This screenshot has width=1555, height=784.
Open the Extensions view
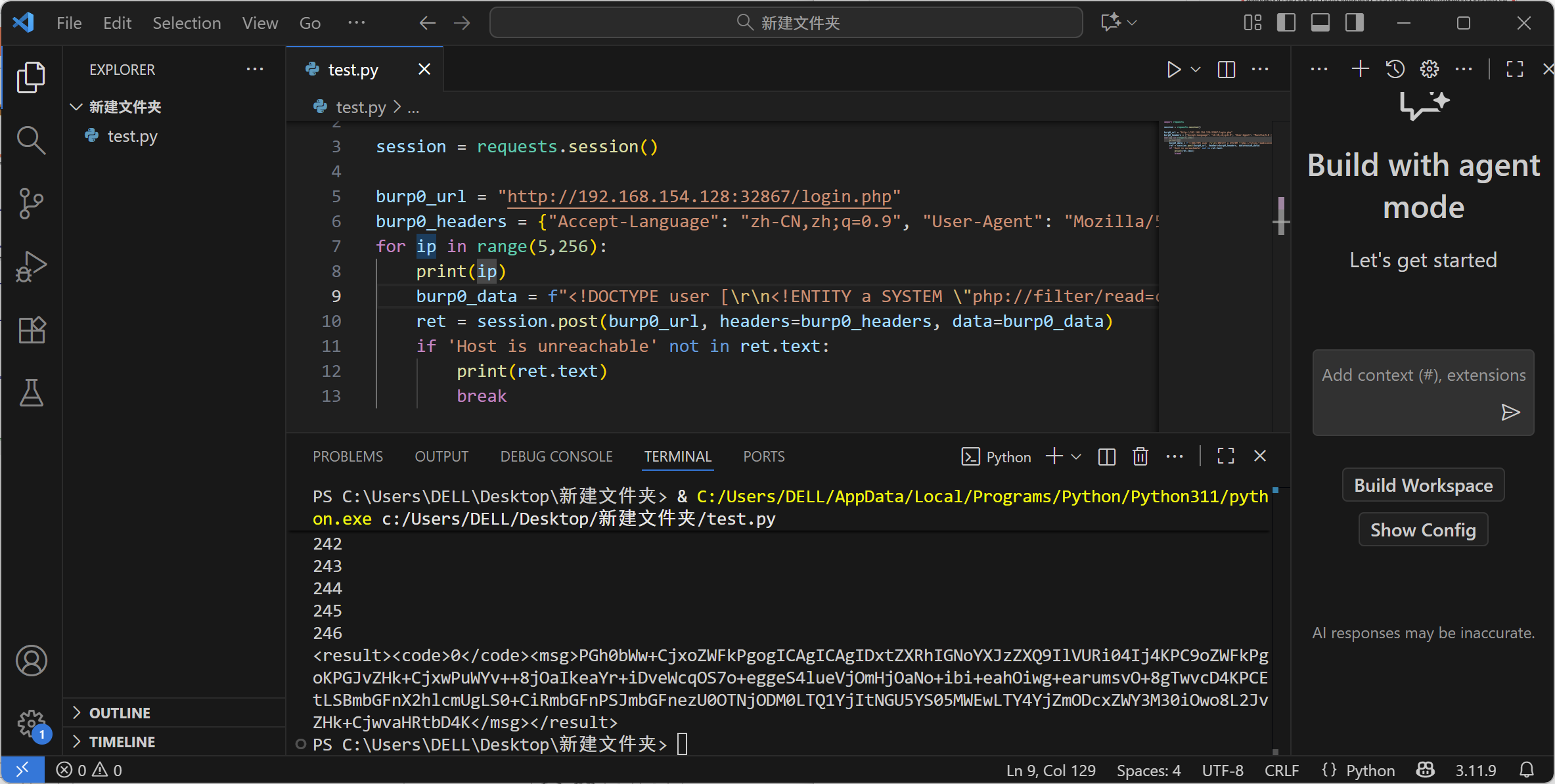point(31,330)
